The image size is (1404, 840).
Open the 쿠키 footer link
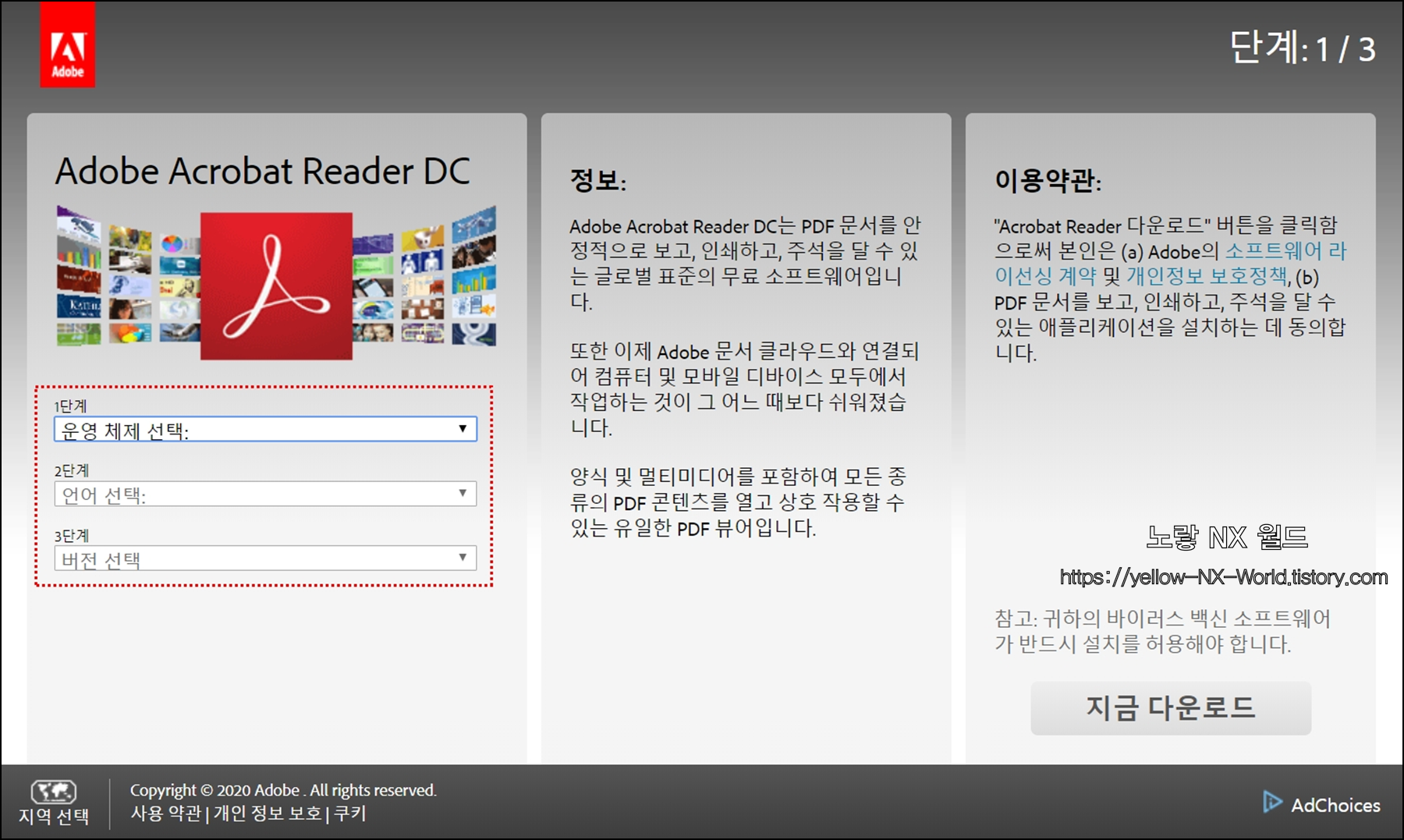point(350,813)
